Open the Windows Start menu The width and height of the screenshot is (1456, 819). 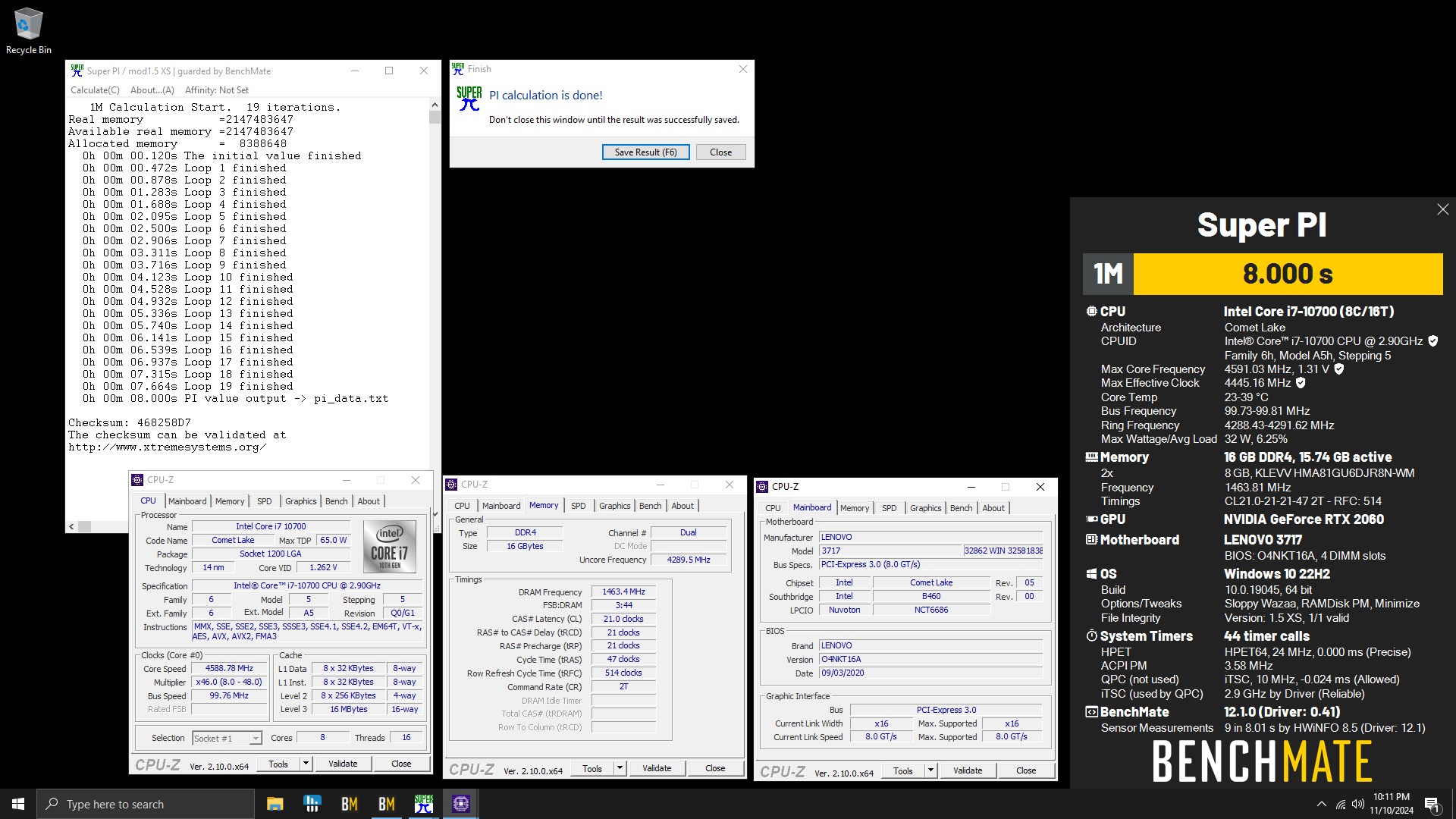coord(18,804)
